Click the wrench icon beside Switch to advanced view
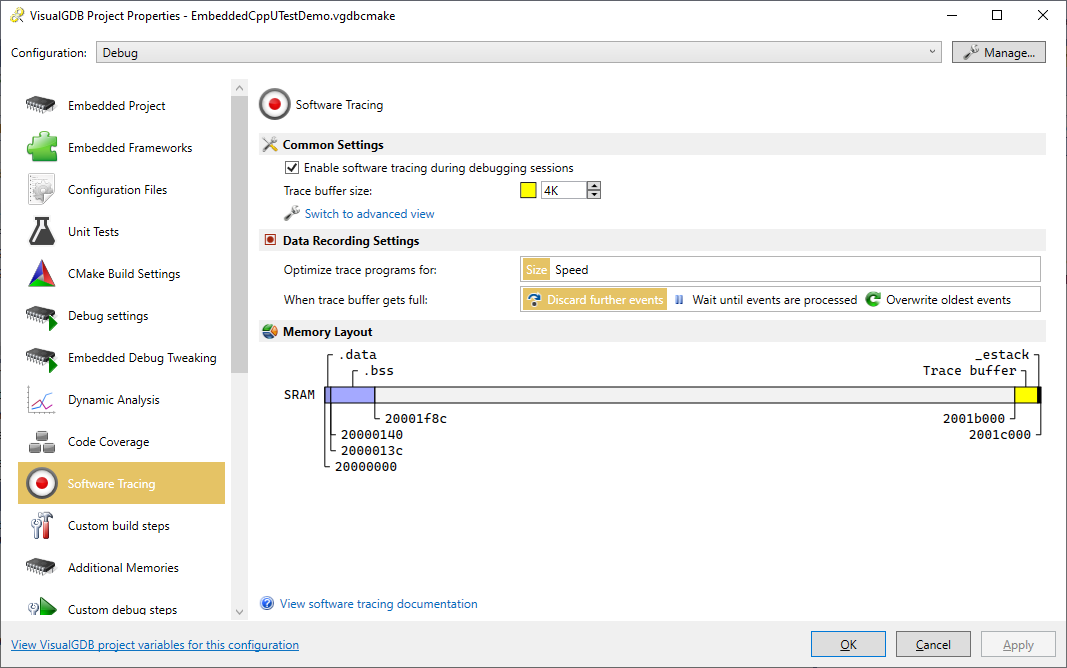This screenshot has width=1067, height=668. coord(292,214)
